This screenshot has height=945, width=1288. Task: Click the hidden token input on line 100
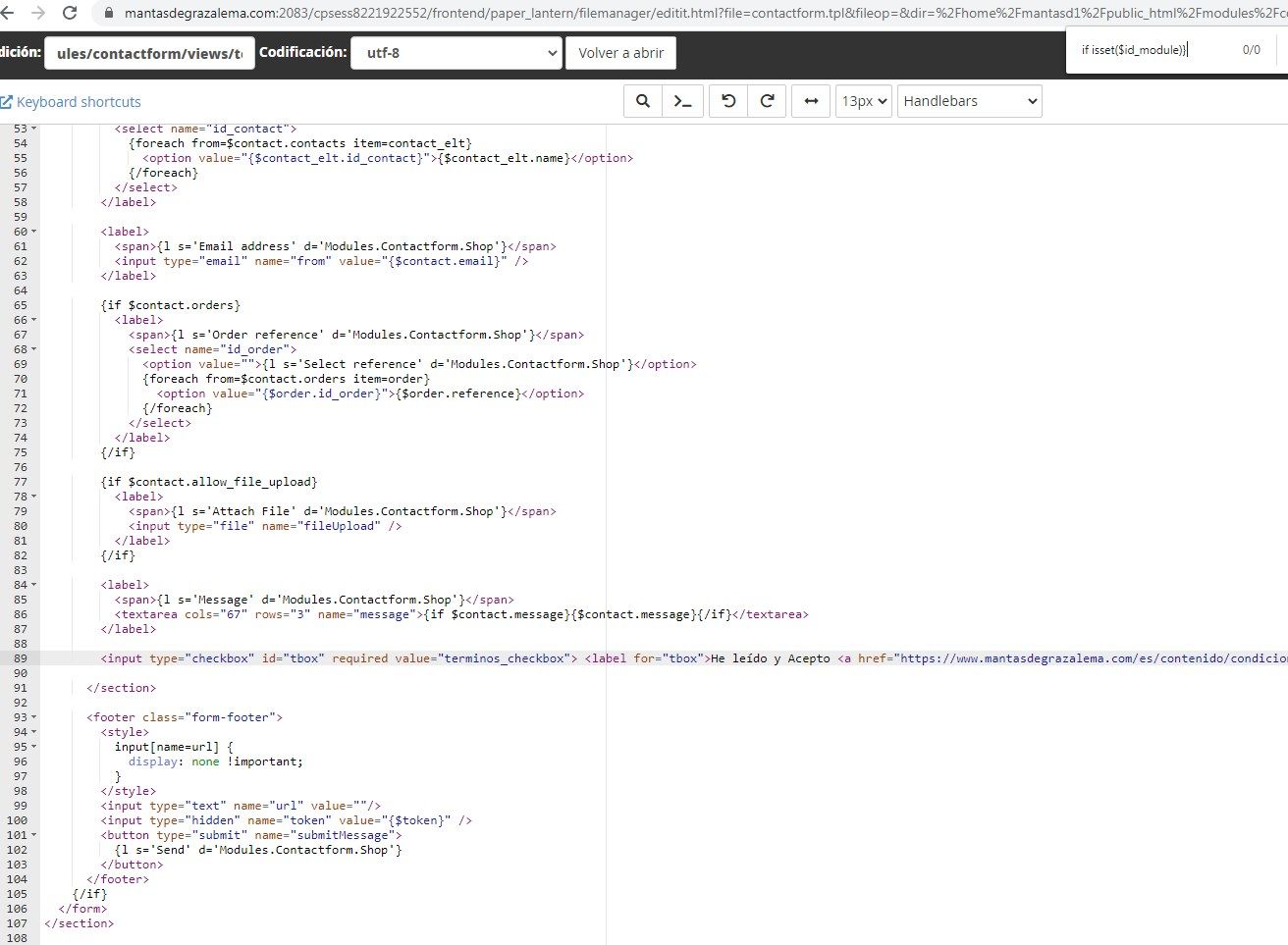[286, 820]
